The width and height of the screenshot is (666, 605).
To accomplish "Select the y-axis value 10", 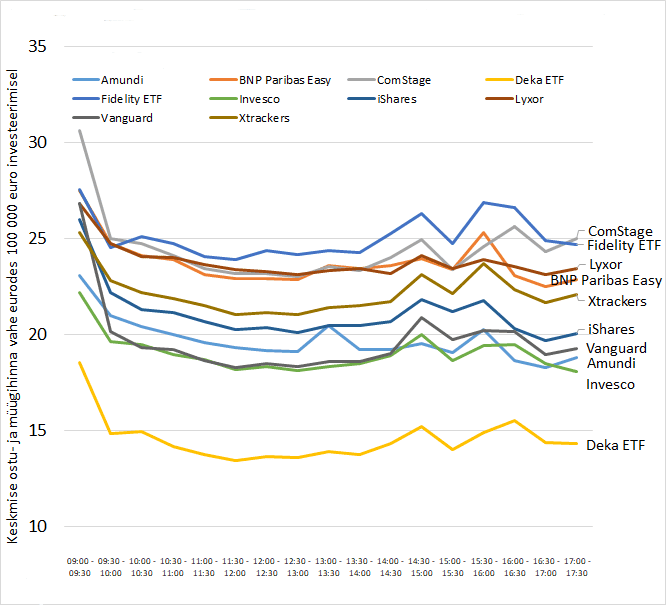I will (37, 526).
